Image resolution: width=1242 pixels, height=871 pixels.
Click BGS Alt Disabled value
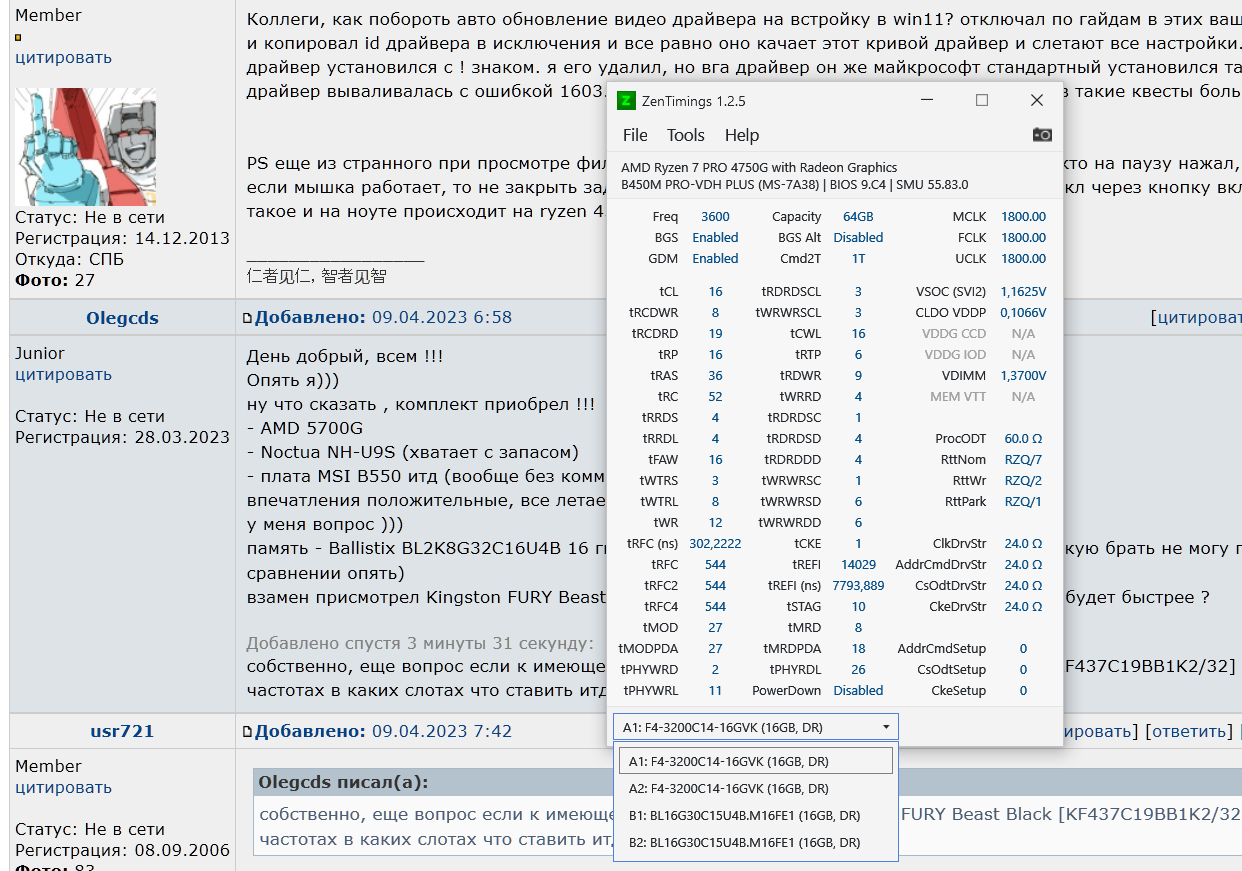coord(858,238)
